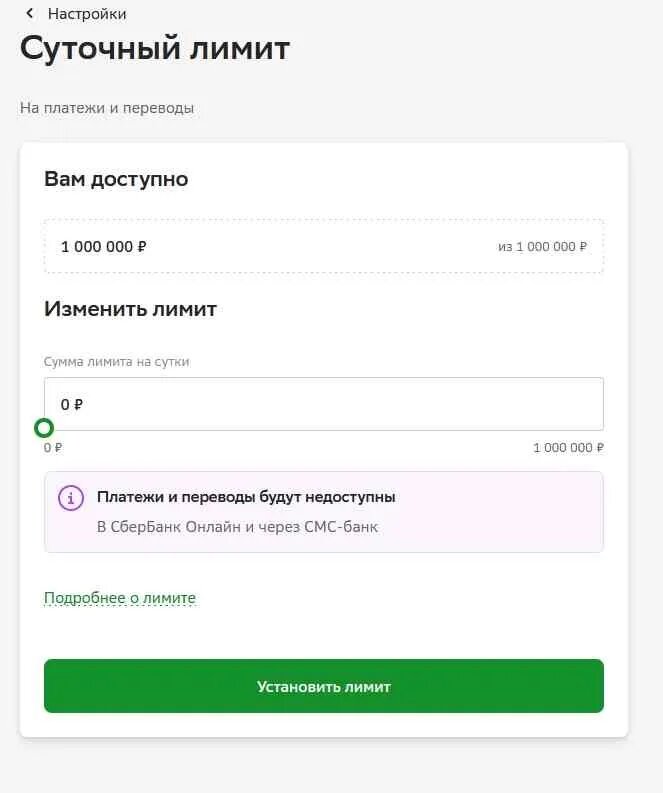Focus the daily limit amount input field
The height and width of the screenshot is (793, 663).
point(324,404)
